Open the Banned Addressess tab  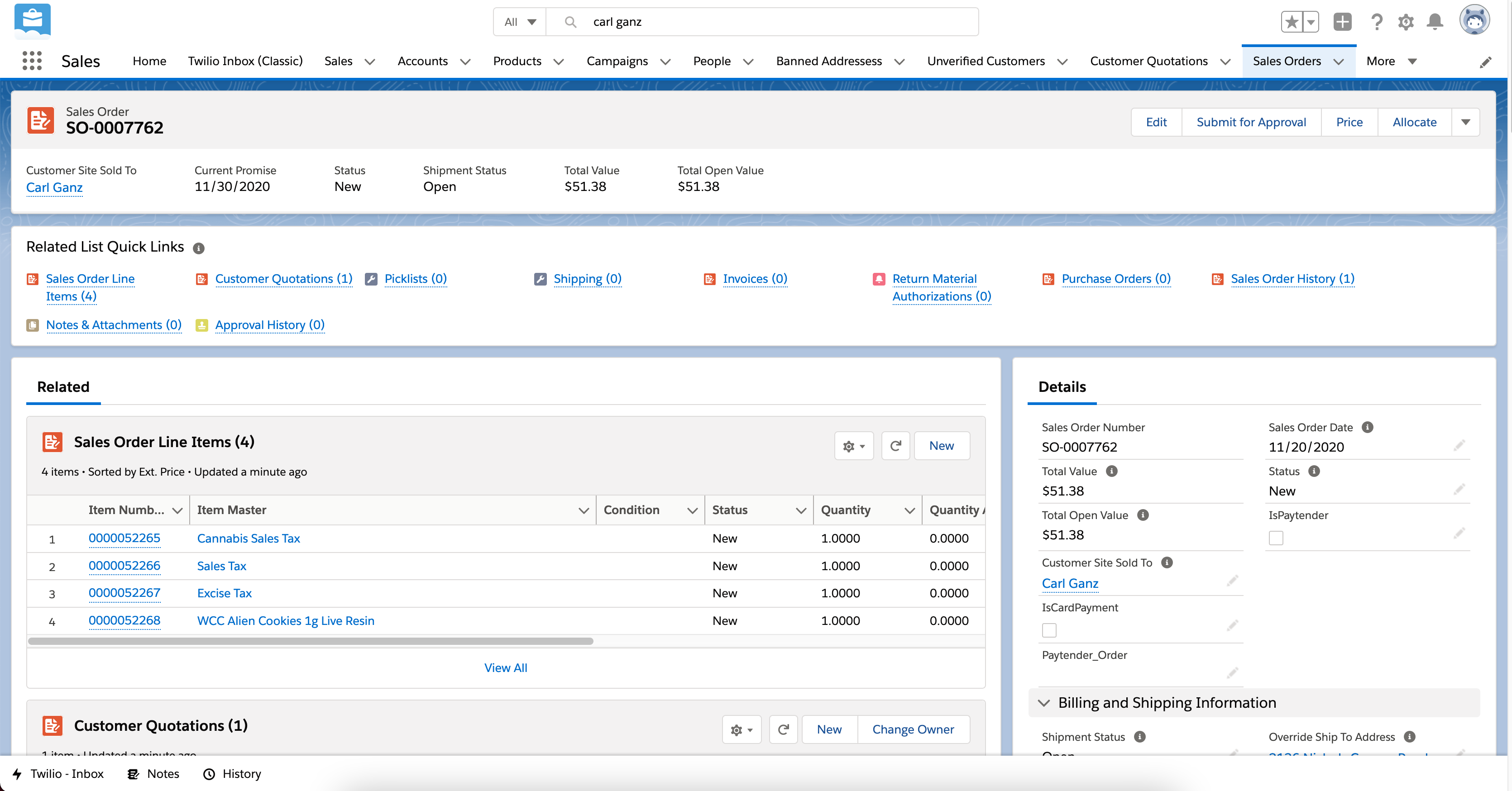coord(829,62)
